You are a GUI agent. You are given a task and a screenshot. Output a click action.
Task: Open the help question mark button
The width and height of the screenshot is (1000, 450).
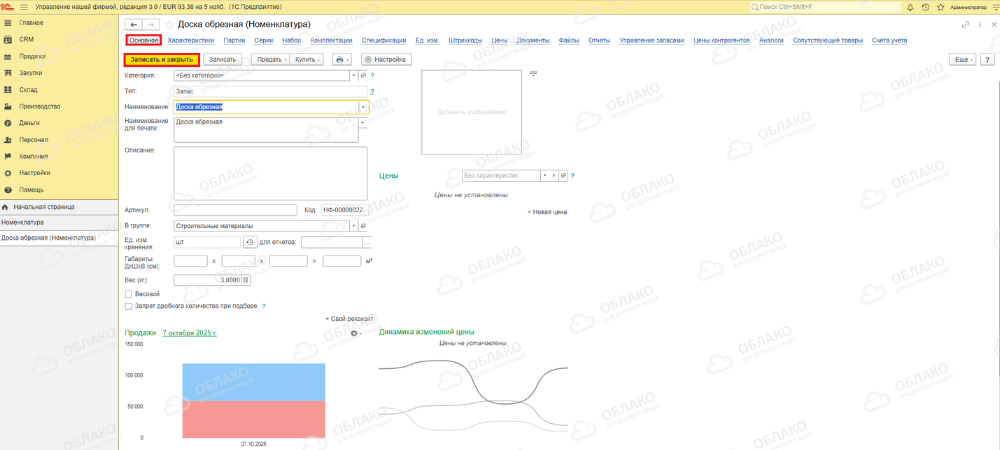tap(988, 59)
